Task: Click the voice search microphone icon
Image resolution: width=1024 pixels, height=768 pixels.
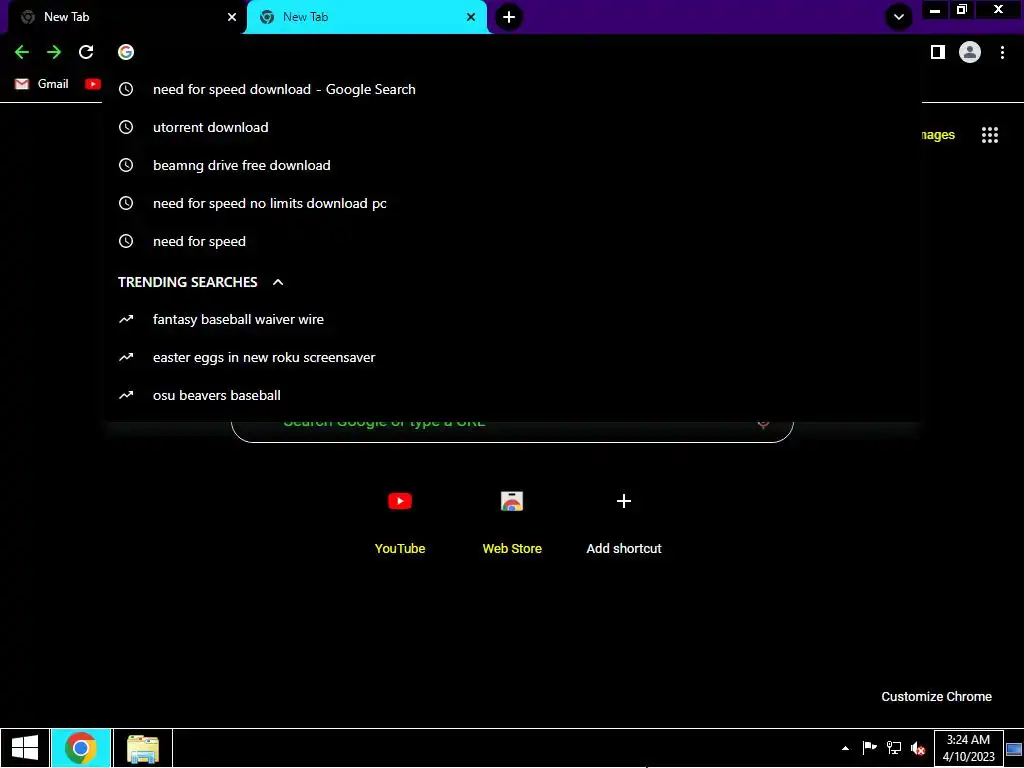Action: (763, 424)
